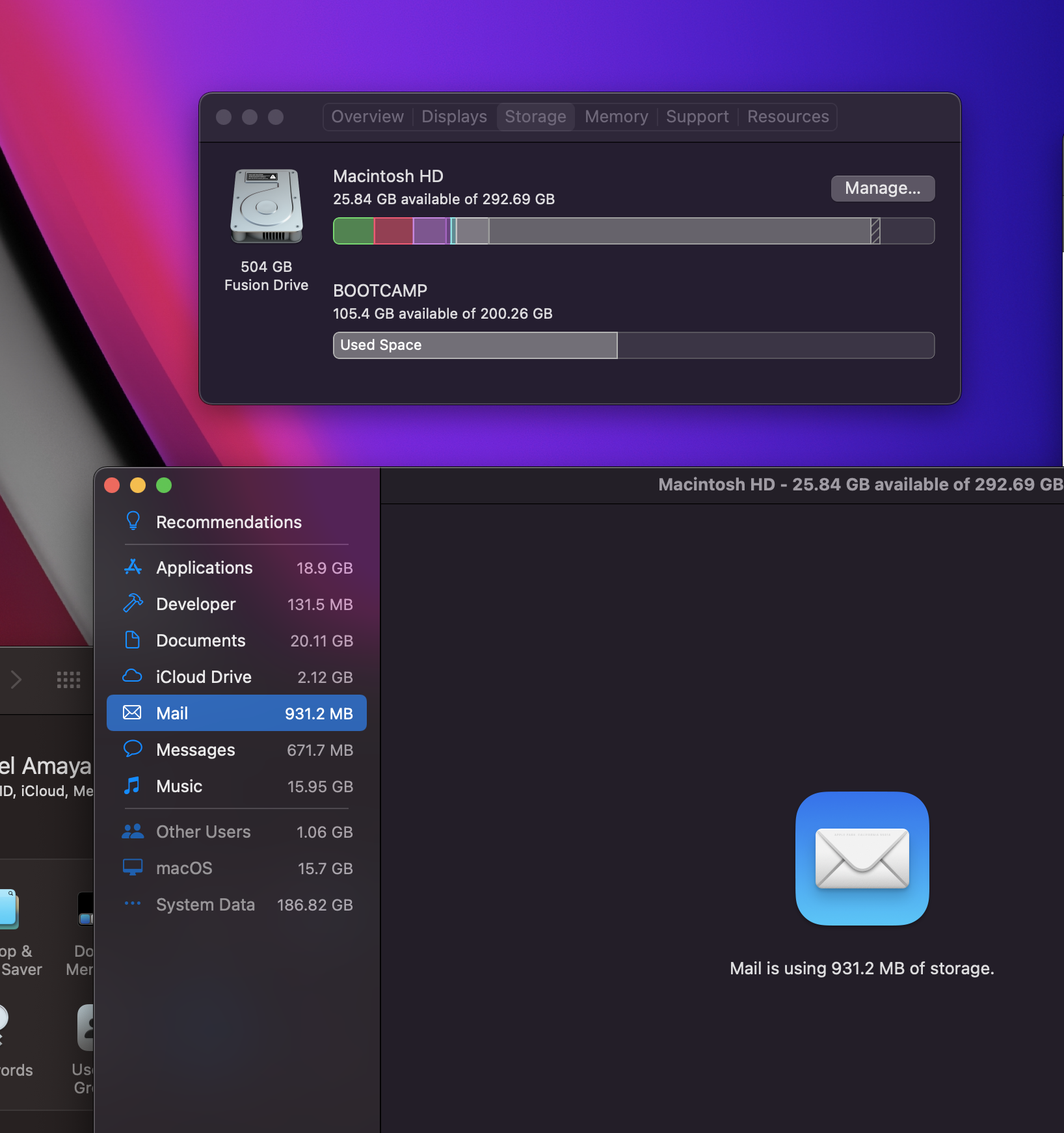This screenshot has width=1064, height=1133.
Task: Click "Mail is using 931.2 MB of storage."
Action: pyautogui.click(x=862, y=968)
